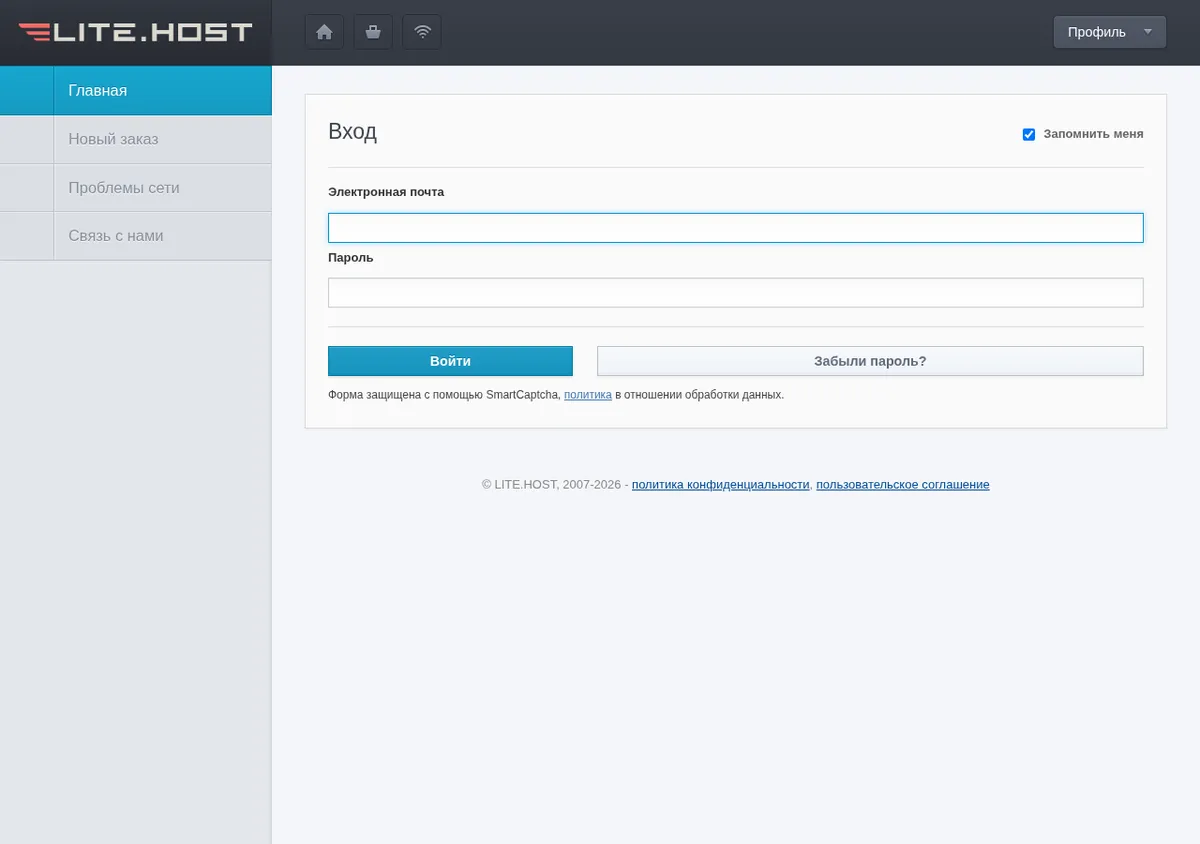Image resolution: width=1200 pixels, height=844 pixels.
Task: Click the LITE.HOST logo
Action: [135, 32]
